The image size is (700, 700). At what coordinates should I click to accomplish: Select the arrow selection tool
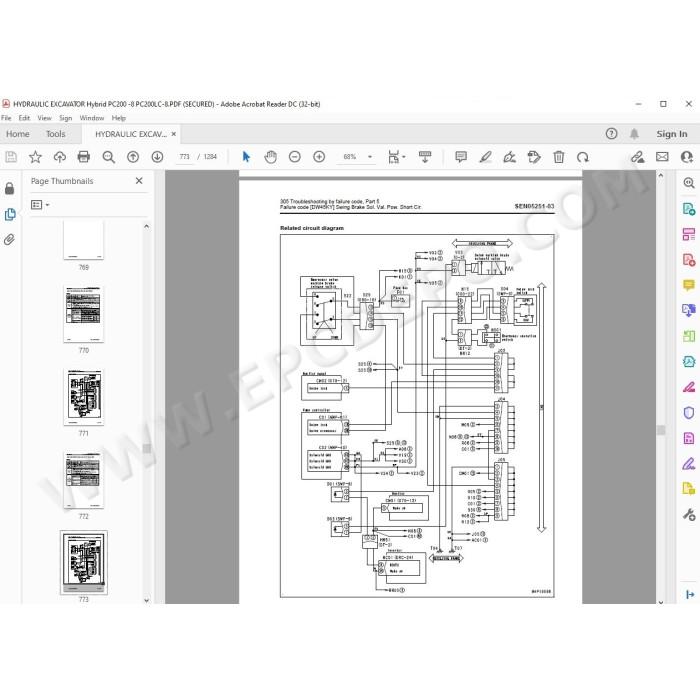pyautogui.click(x=246, y=157)
